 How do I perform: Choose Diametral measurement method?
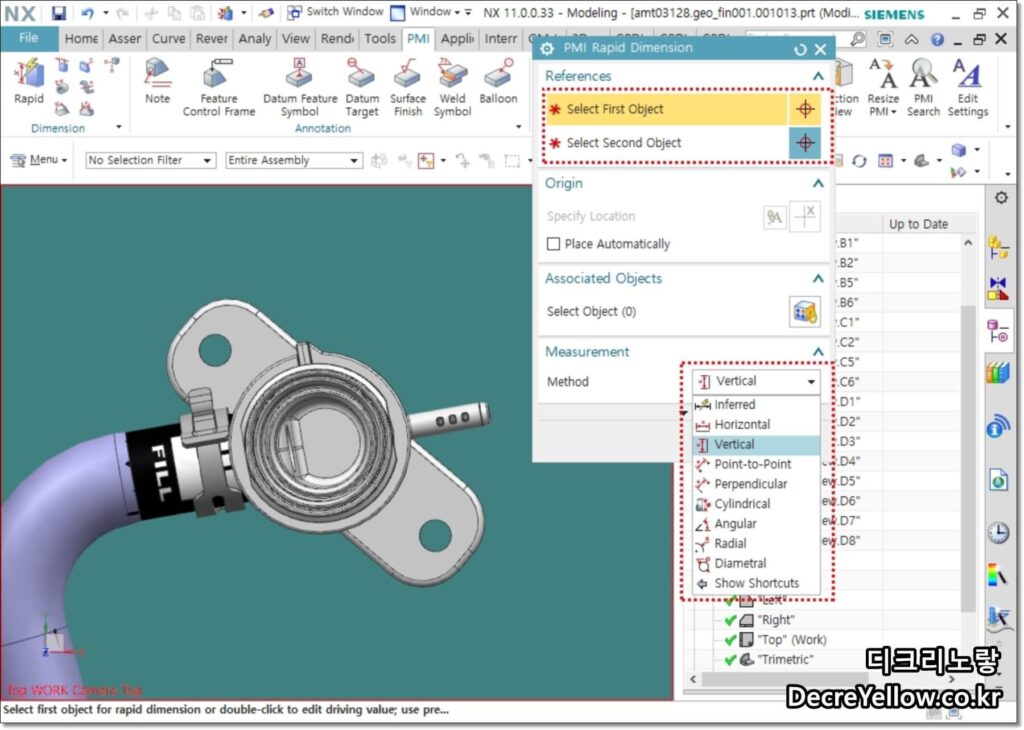[756, 563]
